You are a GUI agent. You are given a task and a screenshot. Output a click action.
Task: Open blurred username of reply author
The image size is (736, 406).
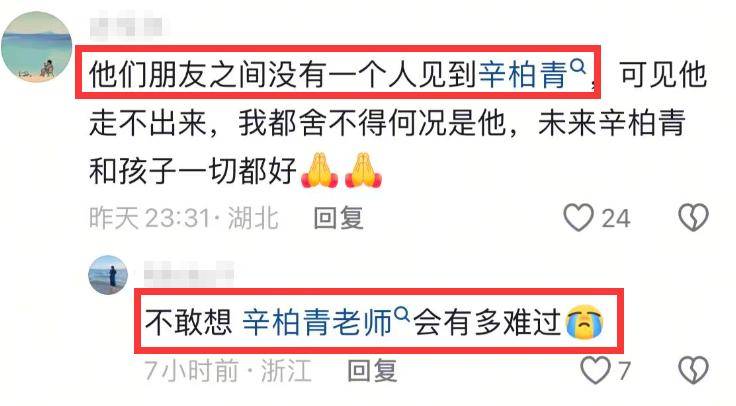tap(189, 274)
